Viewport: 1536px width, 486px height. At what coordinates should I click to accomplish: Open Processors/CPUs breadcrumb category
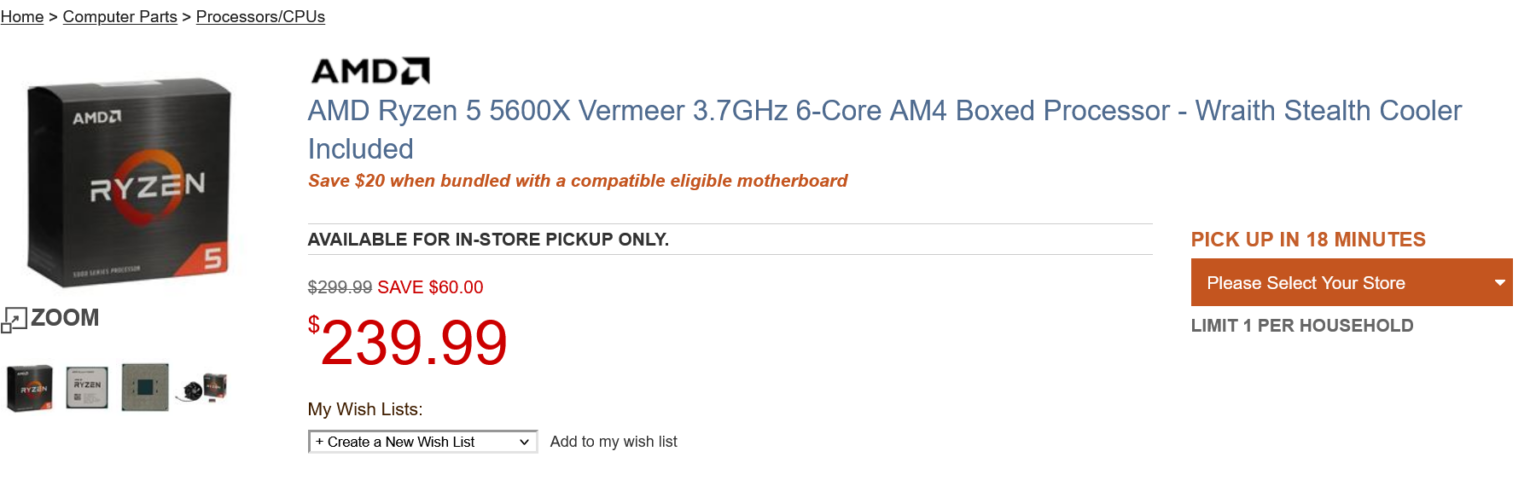coord(260,17)
